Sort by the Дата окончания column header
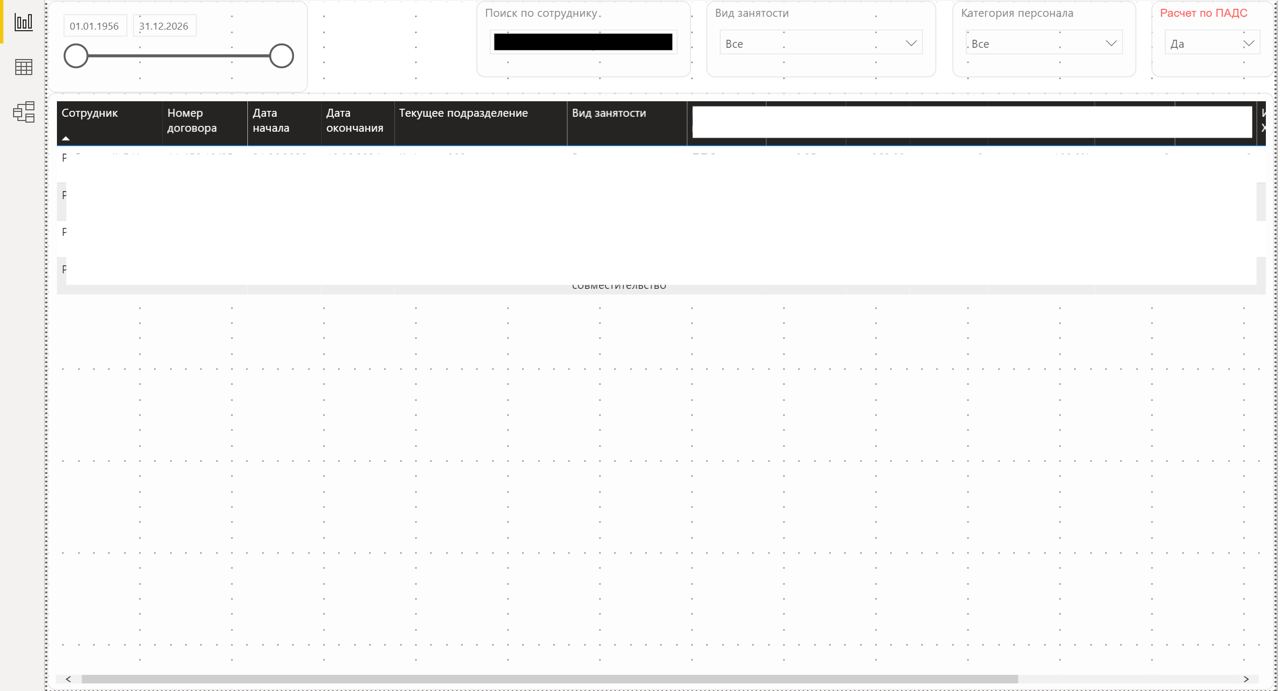1280x691 pixels. point(358,123)
